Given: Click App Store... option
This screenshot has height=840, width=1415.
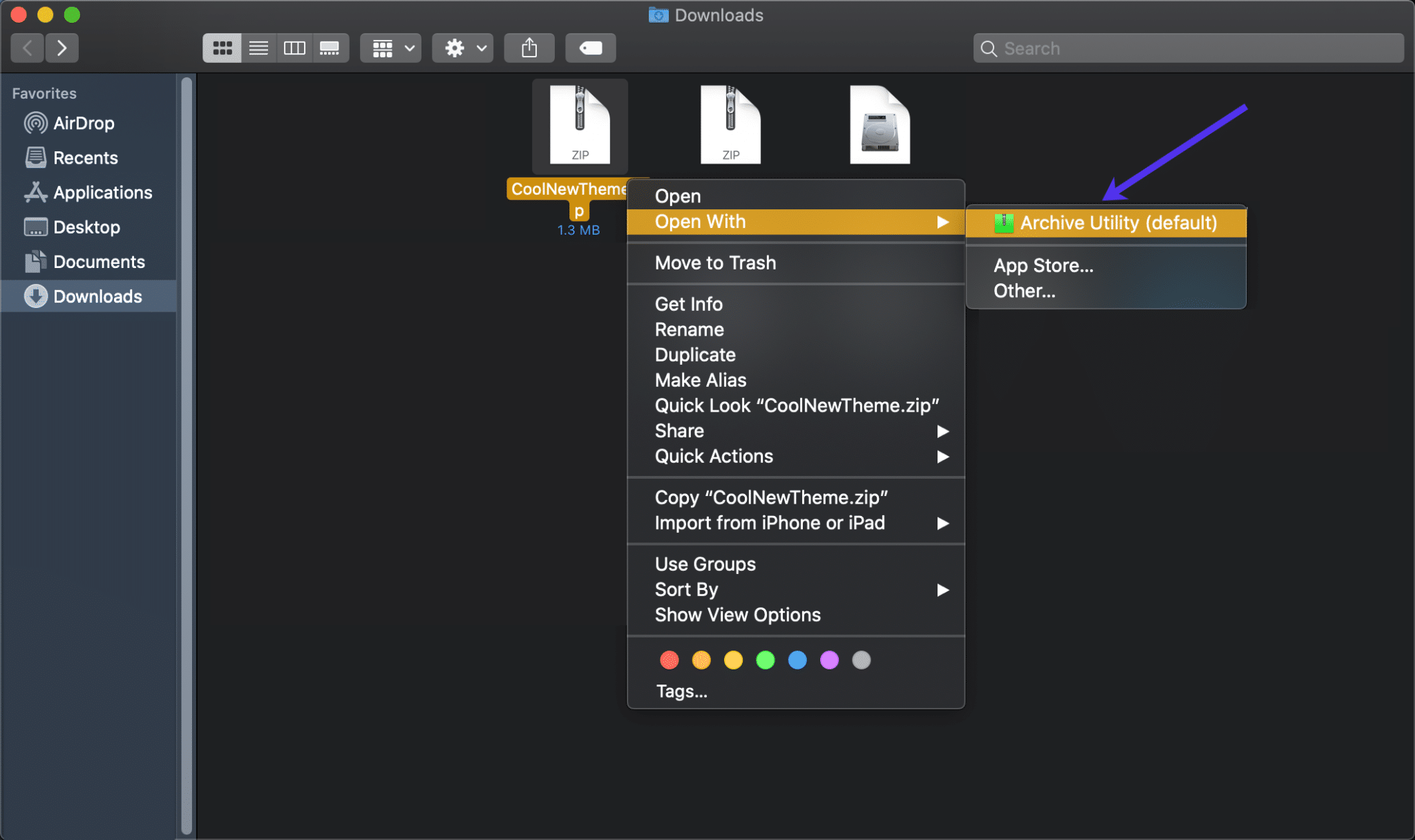Looking at the screenshot, I should (x=1044, y=266).
